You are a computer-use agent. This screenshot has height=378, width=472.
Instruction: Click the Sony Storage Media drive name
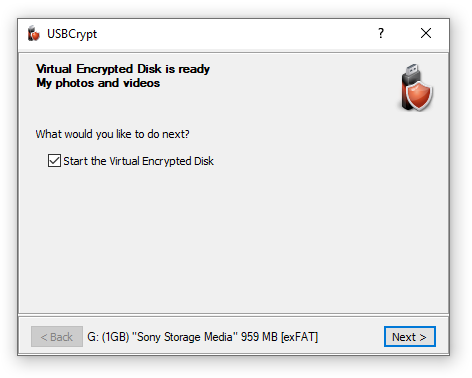pyautogui.click(x=185, y=337)
